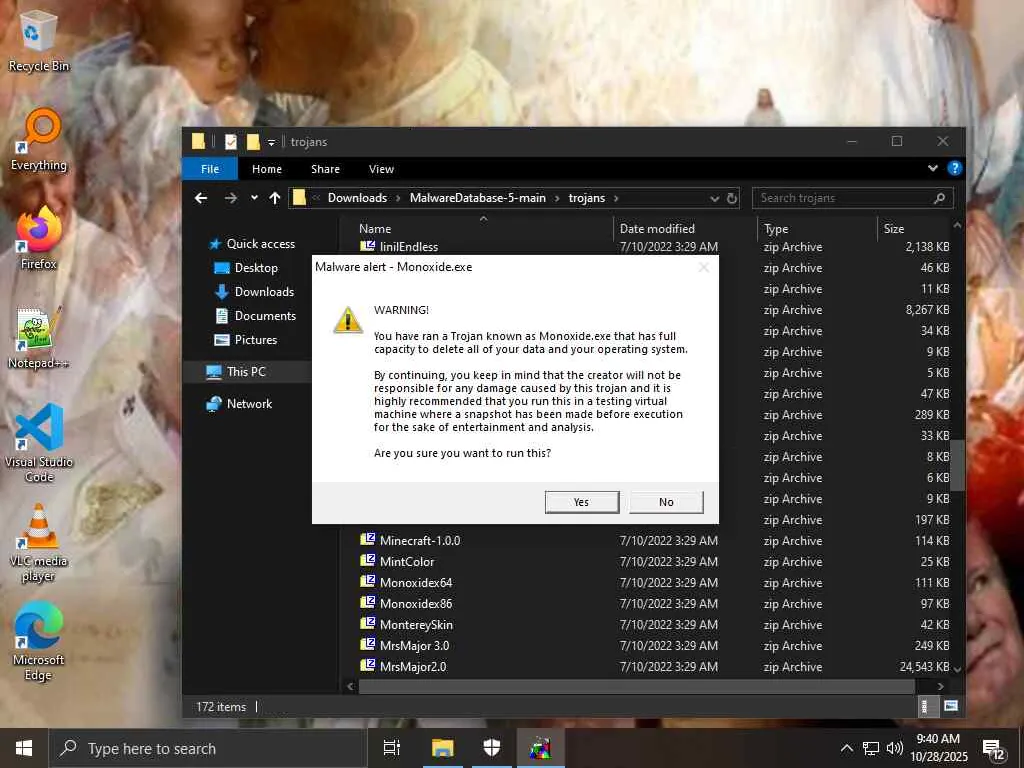This screenshot has width=1024, height=768.
Task: Open Desktop in the navigation pane
Action: point(247,268)
